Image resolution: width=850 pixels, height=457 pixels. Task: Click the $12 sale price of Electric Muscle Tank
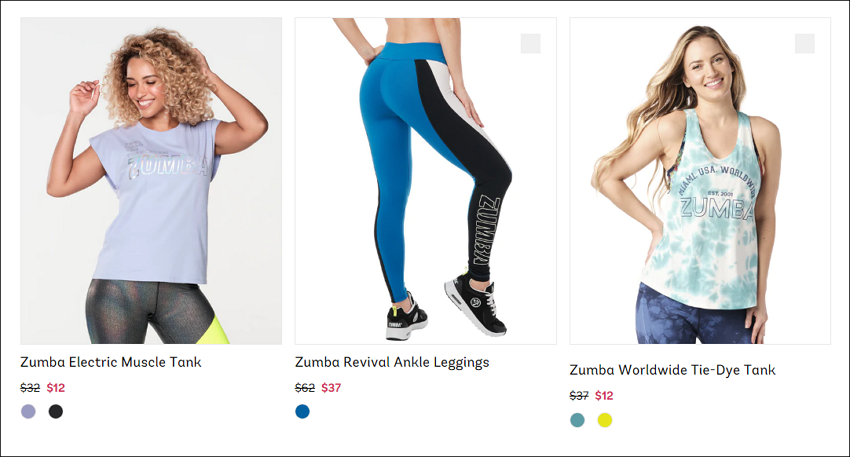56,388
